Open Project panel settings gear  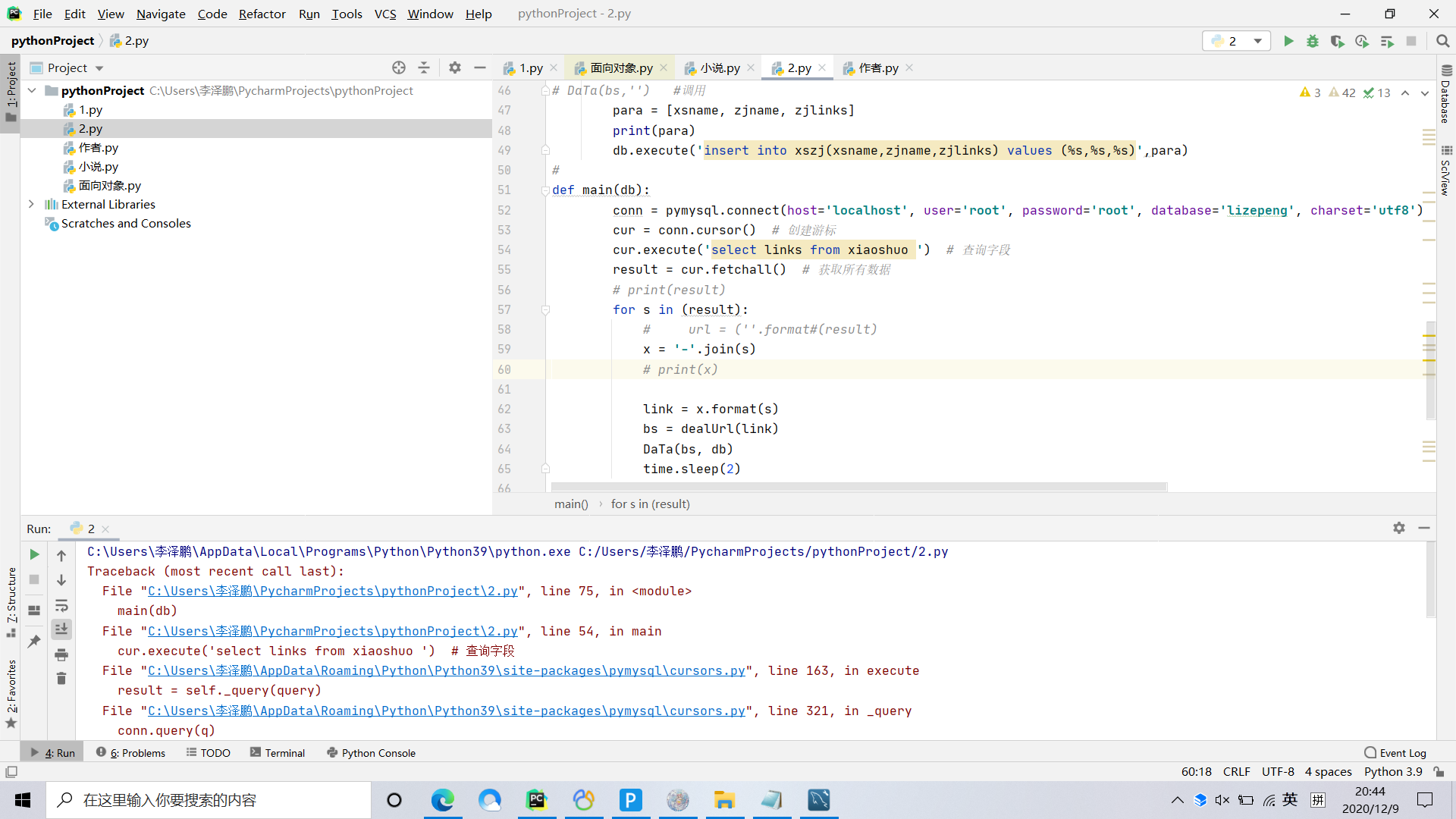tap(454, 67)
